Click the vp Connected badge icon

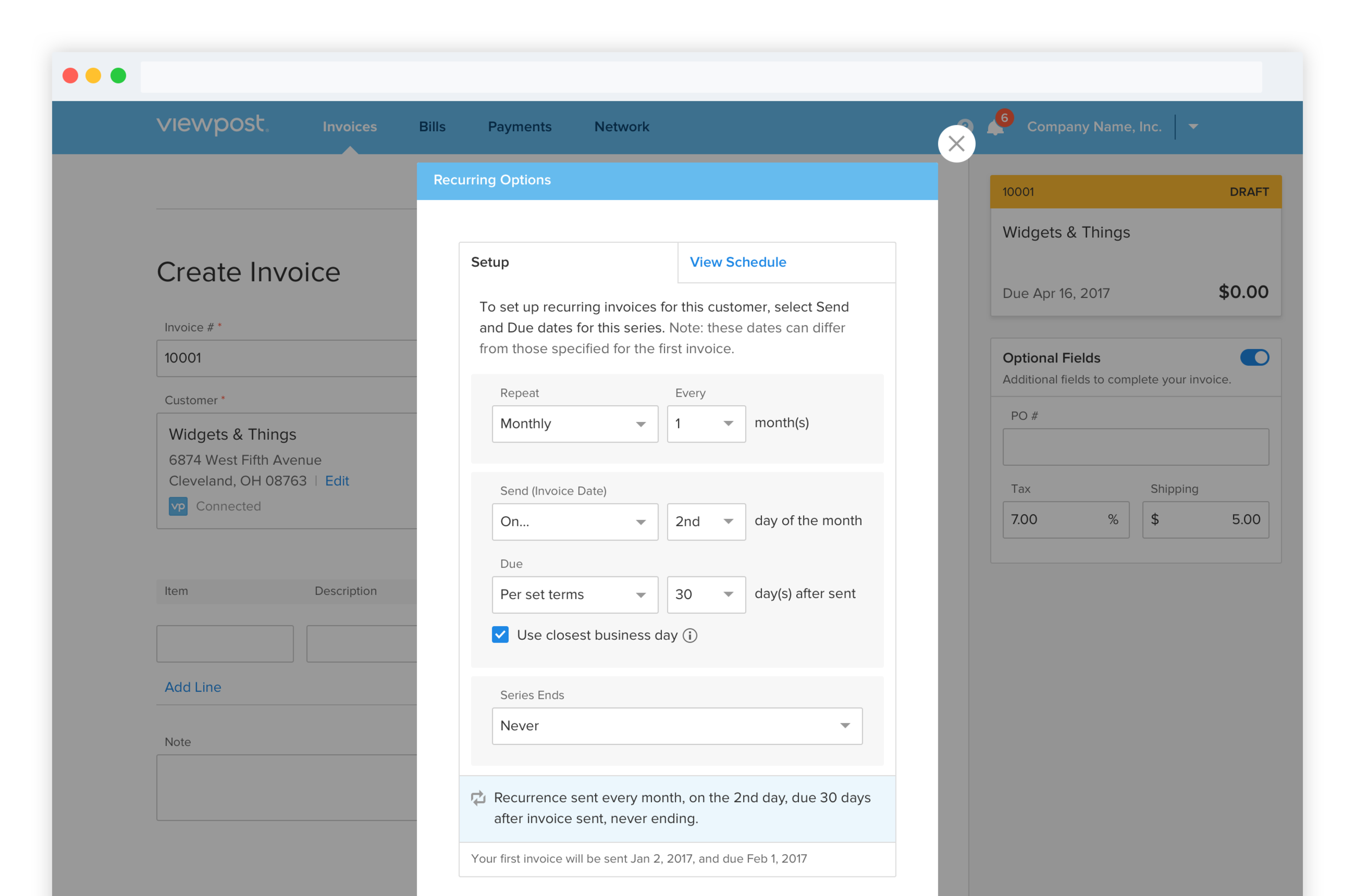(x=178, y=507)
